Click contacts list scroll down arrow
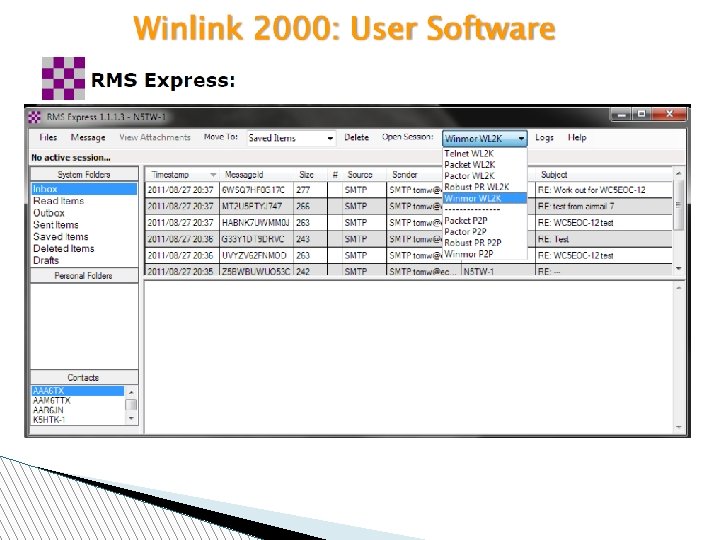Viewport: 720px width, 540px height. pos(131,418)
